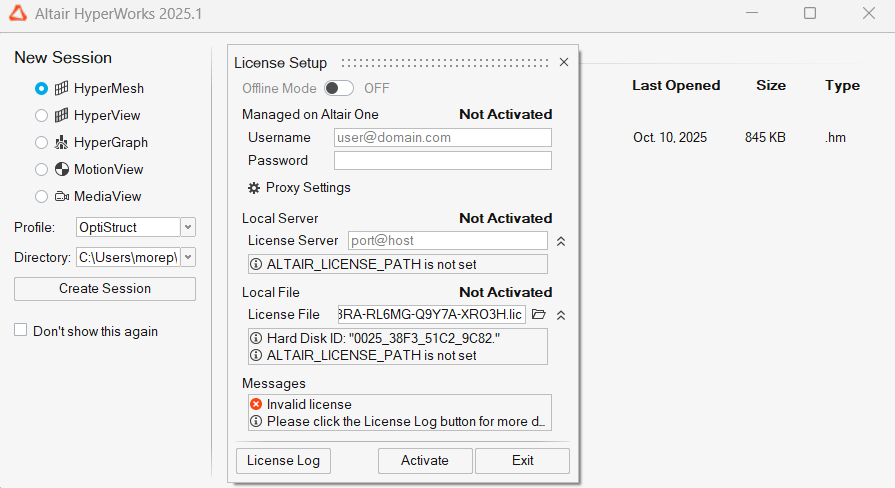Close the License Setup dialog
This screenshot has width=895, height=488.
(564, 62)
